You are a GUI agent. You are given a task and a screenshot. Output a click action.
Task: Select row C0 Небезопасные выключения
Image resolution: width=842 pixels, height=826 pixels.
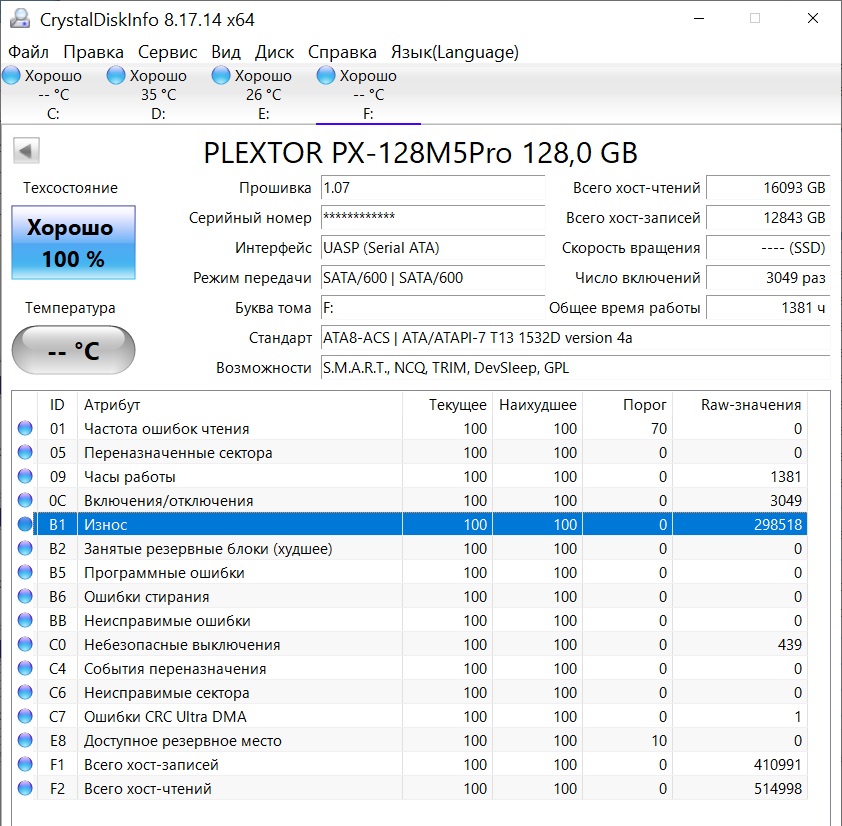coord(410,644)
